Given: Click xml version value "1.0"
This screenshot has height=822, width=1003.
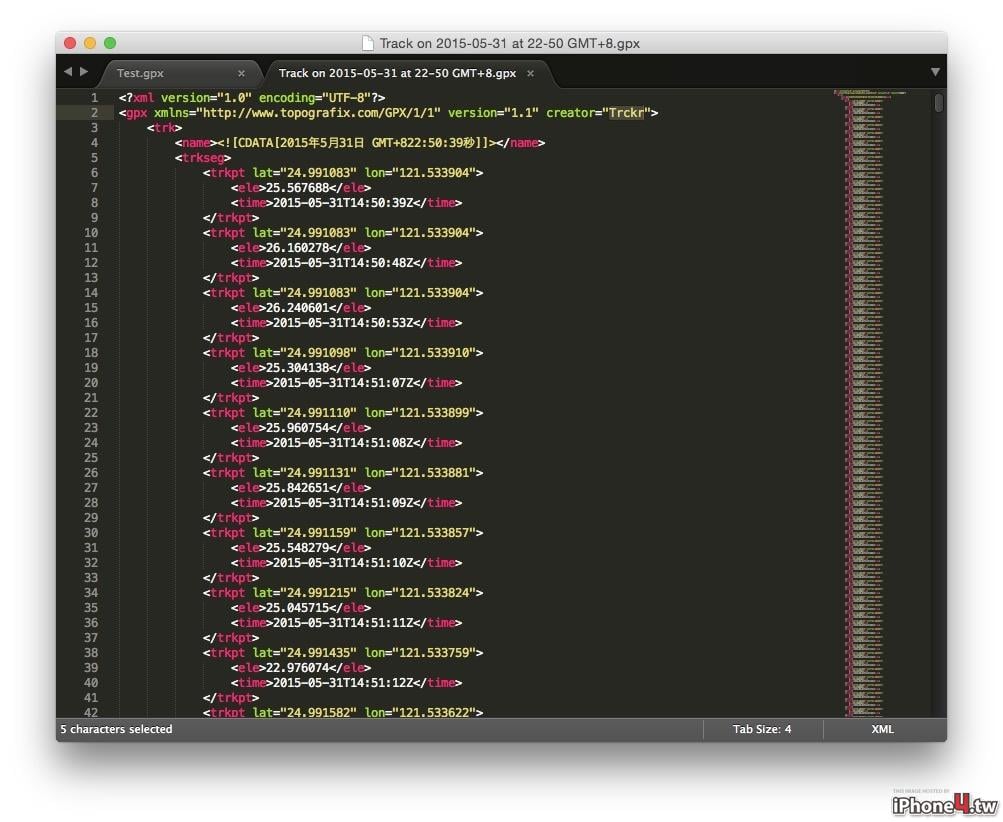Looking at the screenshot, I should [234, 98].
